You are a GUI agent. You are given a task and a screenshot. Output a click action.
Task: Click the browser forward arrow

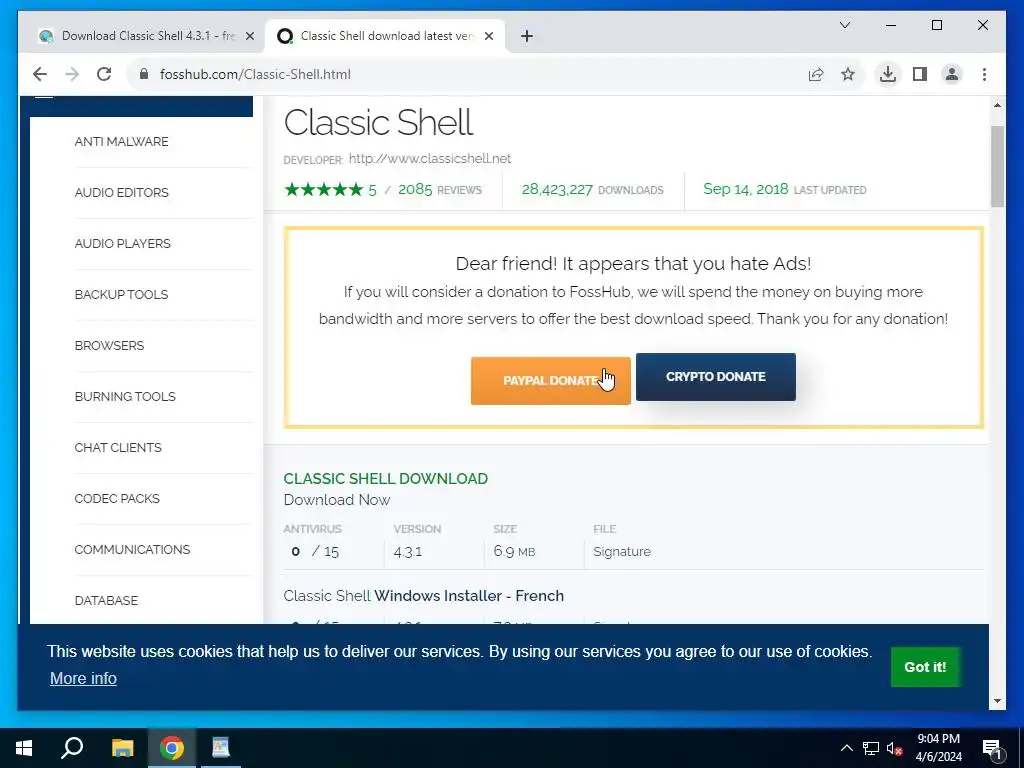(x=72, y=74)
